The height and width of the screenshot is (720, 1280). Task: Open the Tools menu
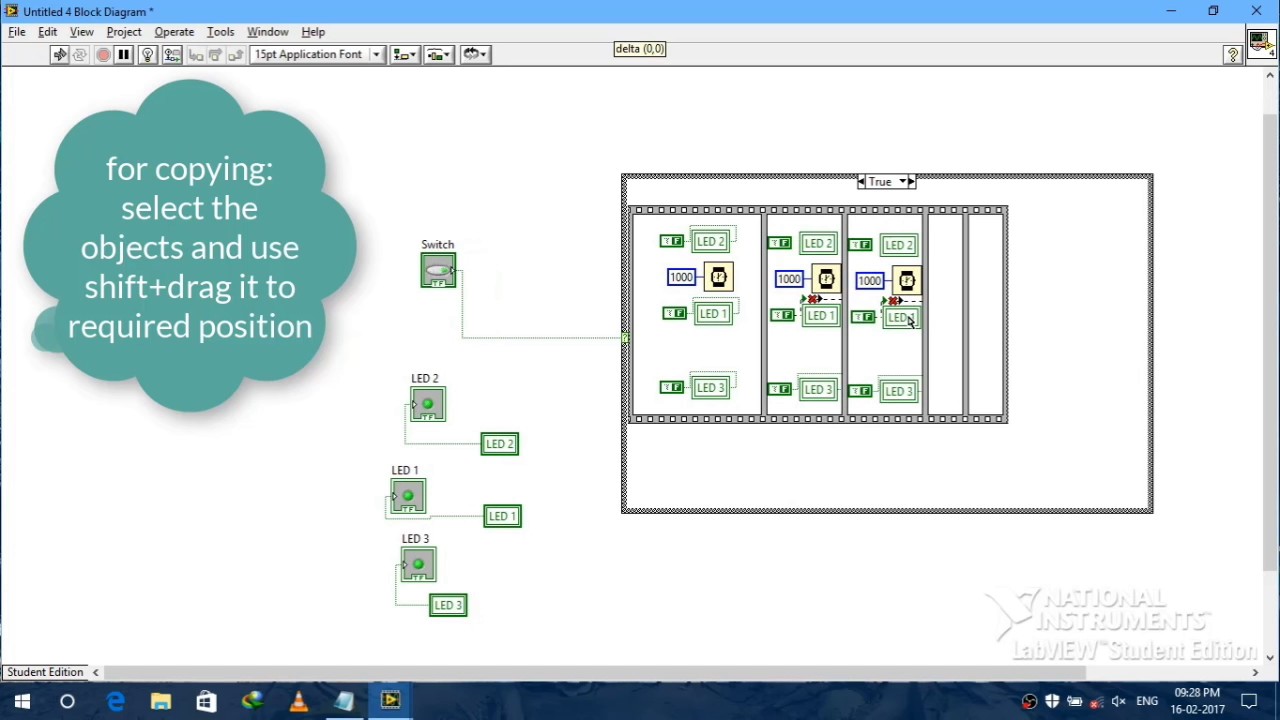click(x=220, y=32)
